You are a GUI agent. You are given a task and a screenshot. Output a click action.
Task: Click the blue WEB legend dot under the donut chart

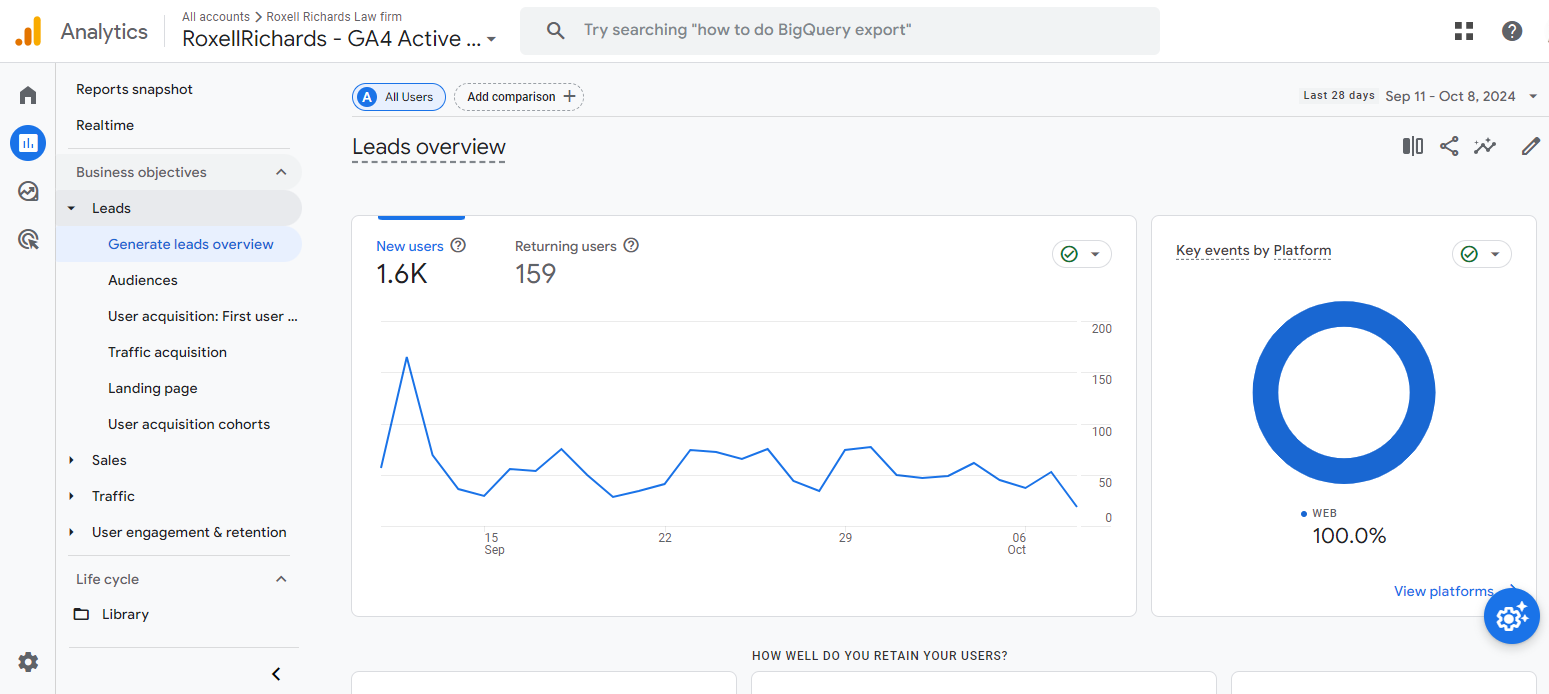pos(1303,513)
